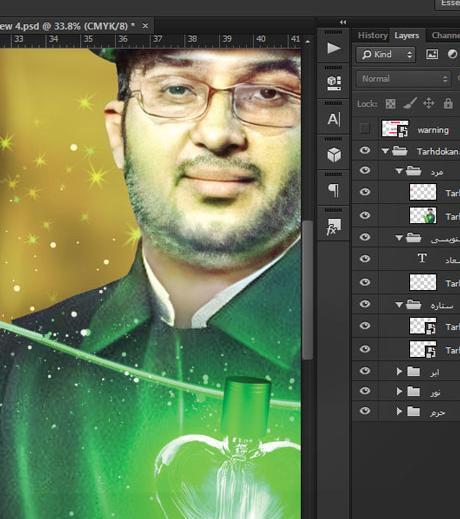Filter layers by pixel layers icon

[x=432, y=54]
